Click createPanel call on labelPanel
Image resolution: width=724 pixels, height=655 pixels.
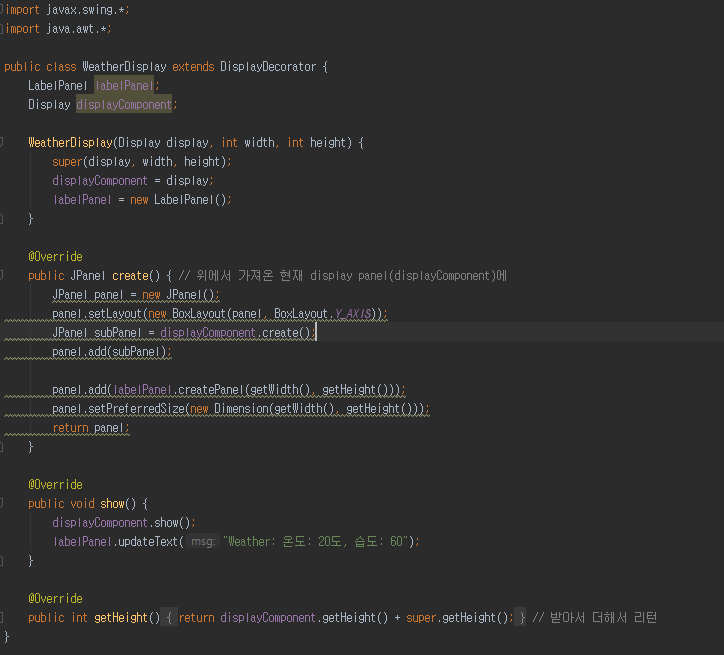point(211,390)
